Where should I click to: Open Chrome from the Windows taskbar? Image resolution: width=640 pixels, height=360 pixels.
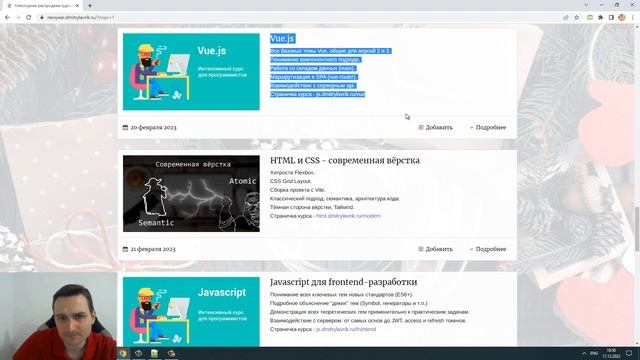click(x=123, y=353)
